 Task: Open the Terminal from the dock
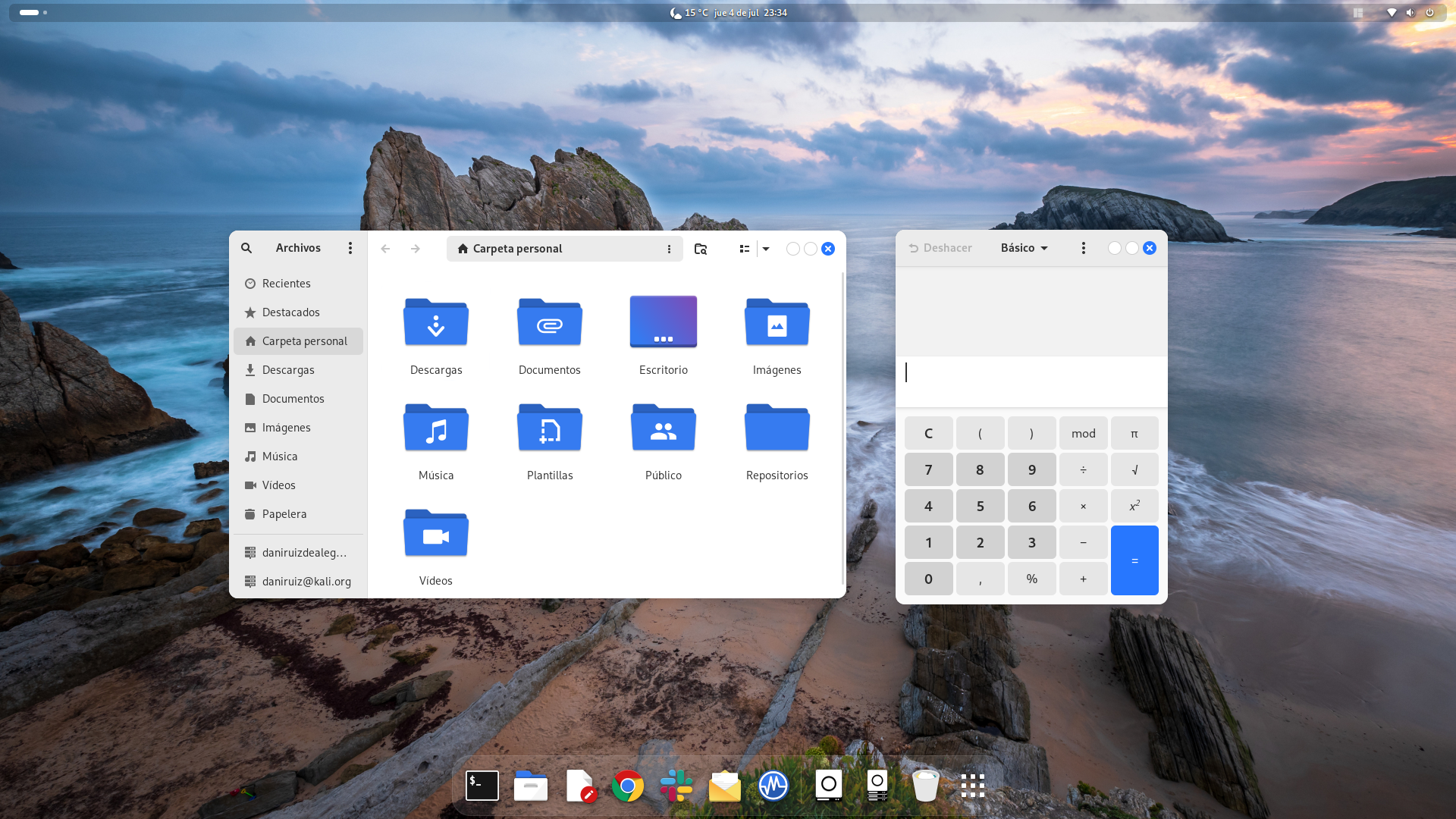tap(482, 786)
